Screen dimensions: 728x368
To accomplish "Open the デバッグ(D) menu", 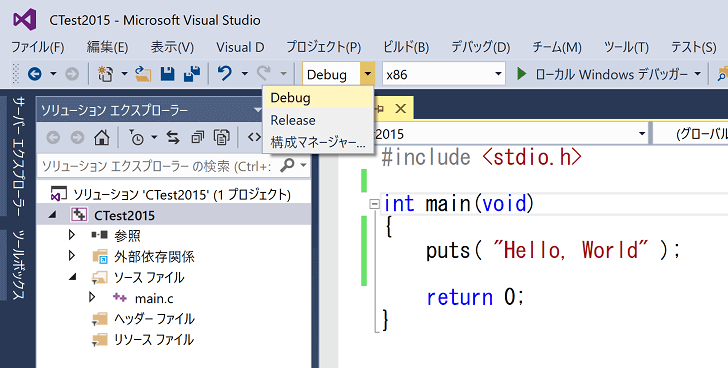I will tap(481, 47).
